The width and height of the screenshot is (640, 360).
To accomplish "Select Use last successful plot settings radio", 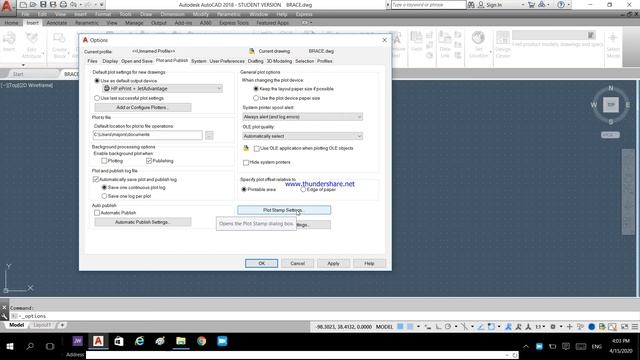I will [x=97, y=98].
